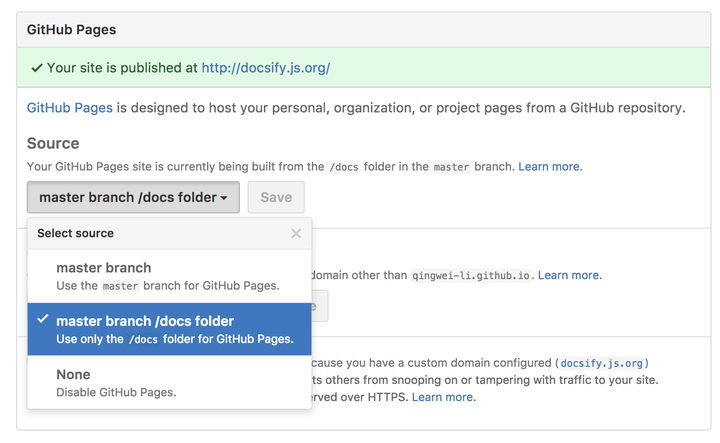Open Learn more link after qingwei-li.github.io

click(569, 275)
